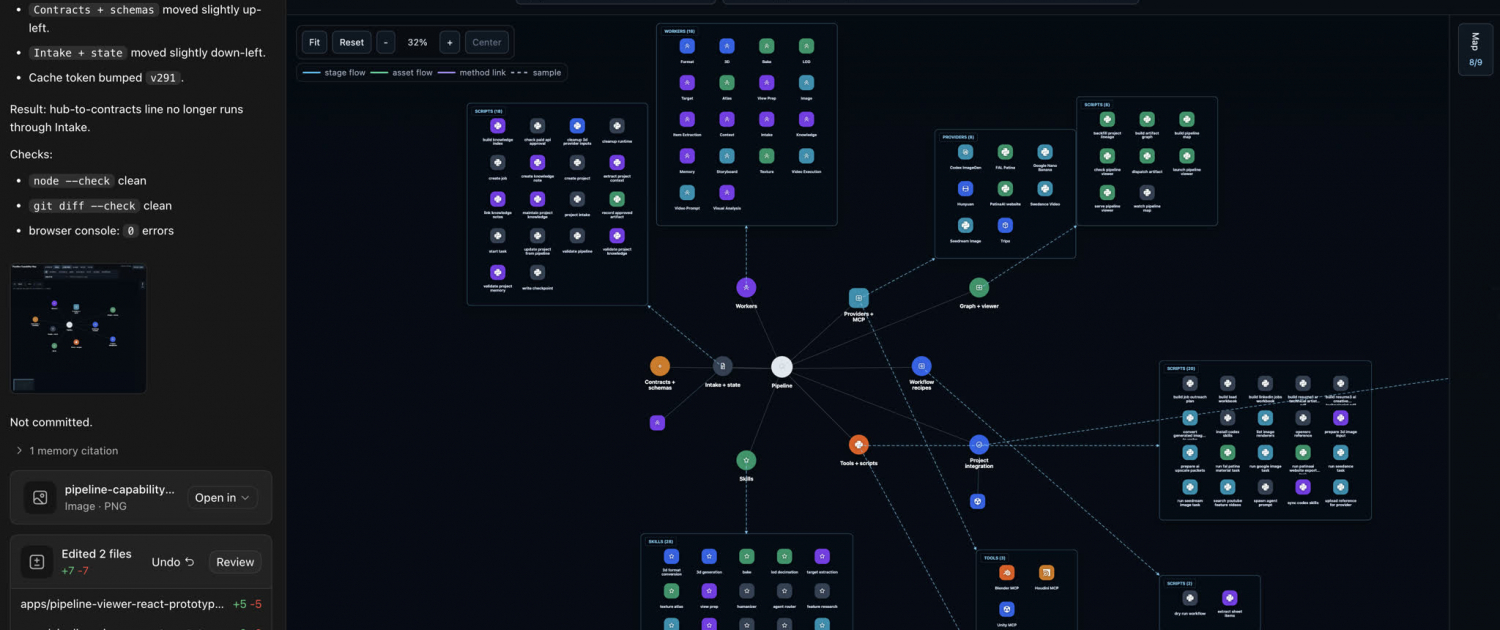
Task: Click the 'Not committed.' status text
Action: coord(51,422)
